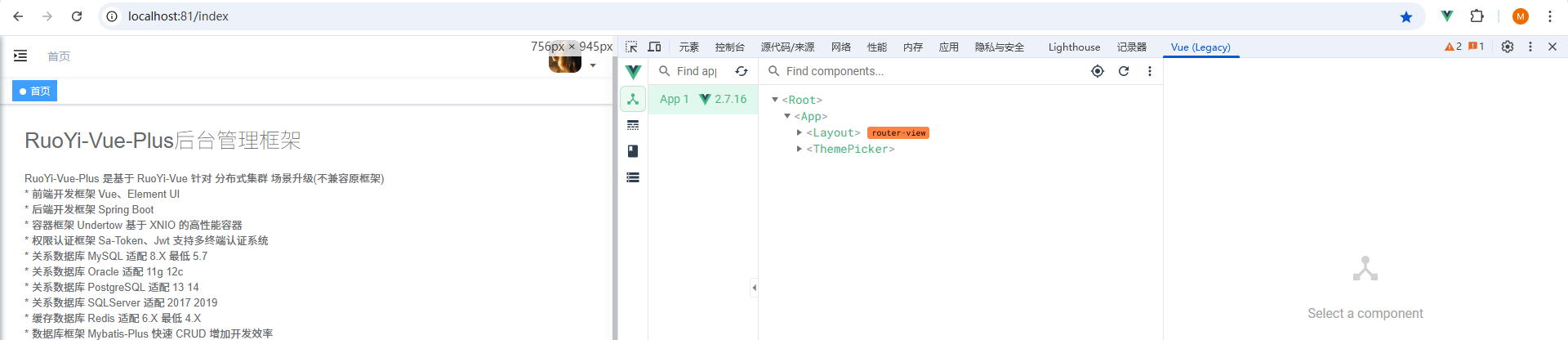Expand the ThemePicker component node
The width and height of the screenshot is (1568, 340).
(800, 149)
